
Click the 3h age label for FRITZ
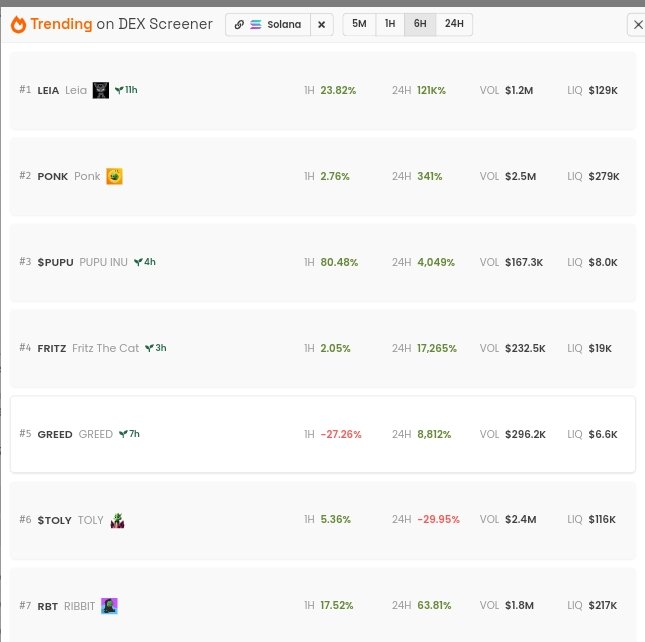click(161, 348)
